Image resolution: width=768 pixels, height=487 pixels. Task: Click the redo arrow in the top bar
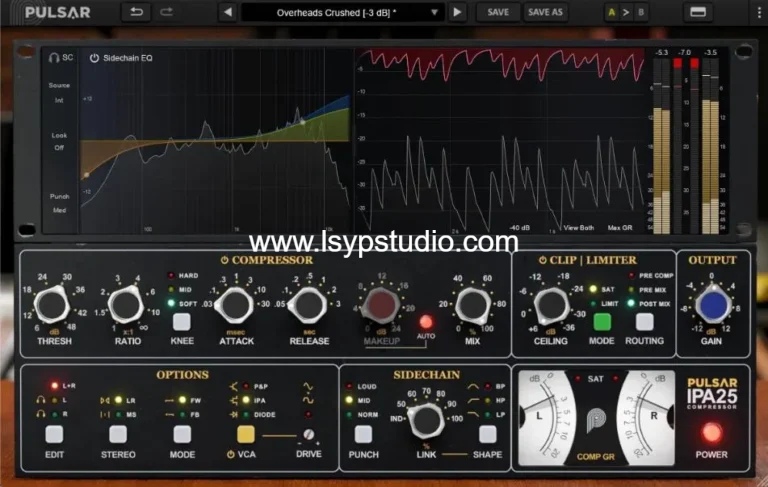(x=167, y=12)
